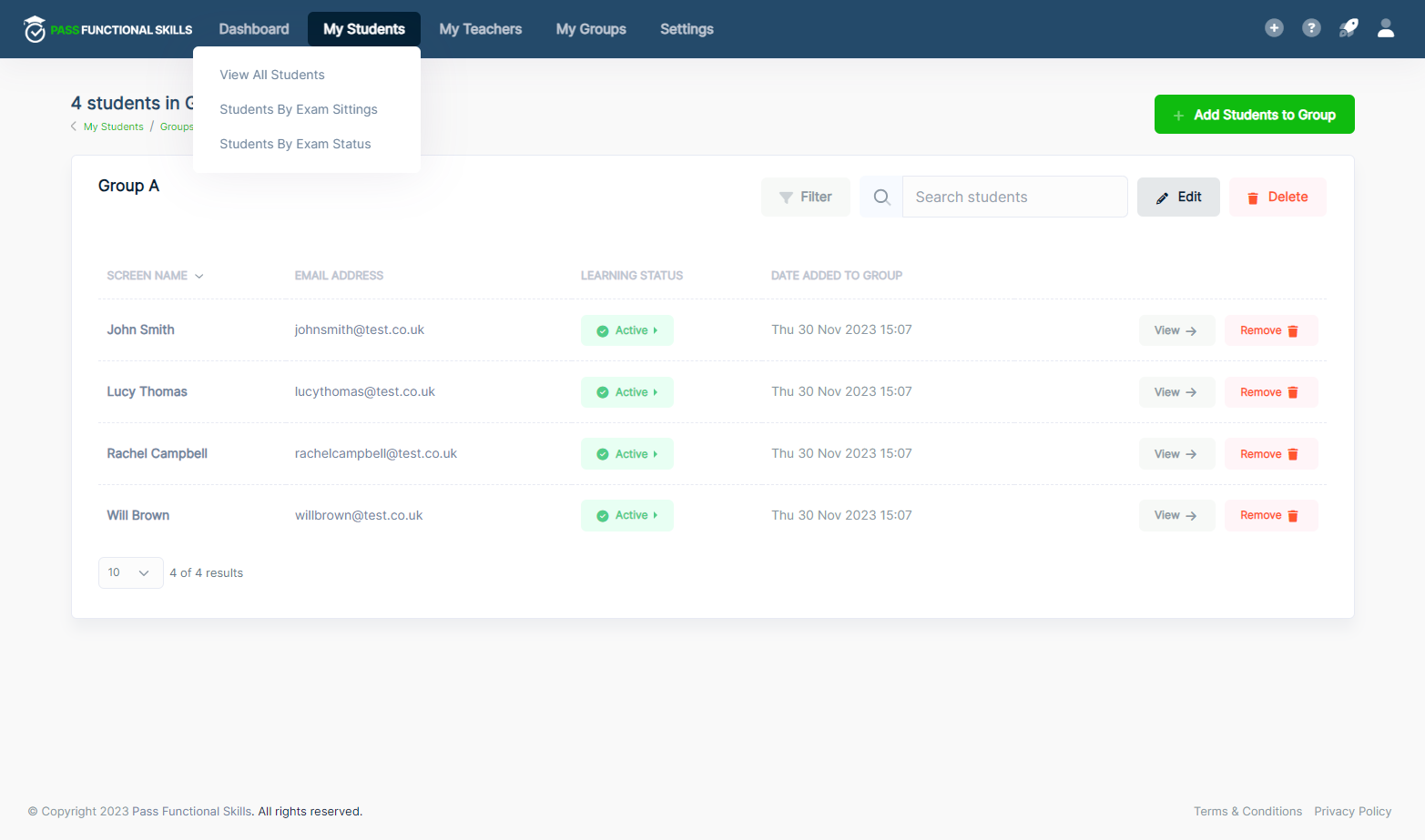The height and width of the screenshot is (840, 1425).
Task: Remove Rachel Campbell from the group
Action: click(x=1271, y=454)
